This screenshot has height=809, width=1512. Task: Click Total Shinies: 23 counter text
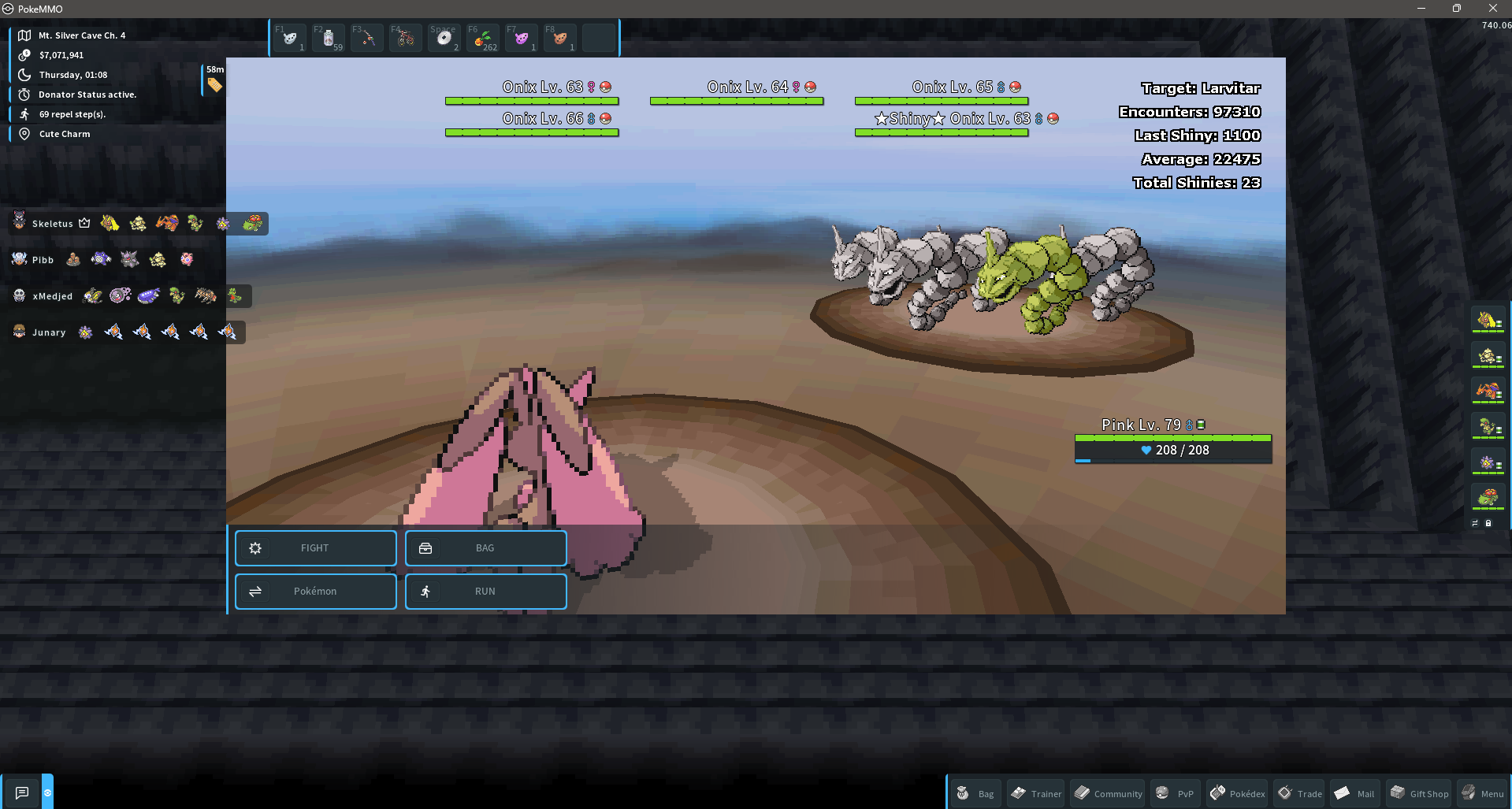pos(1197,183)
